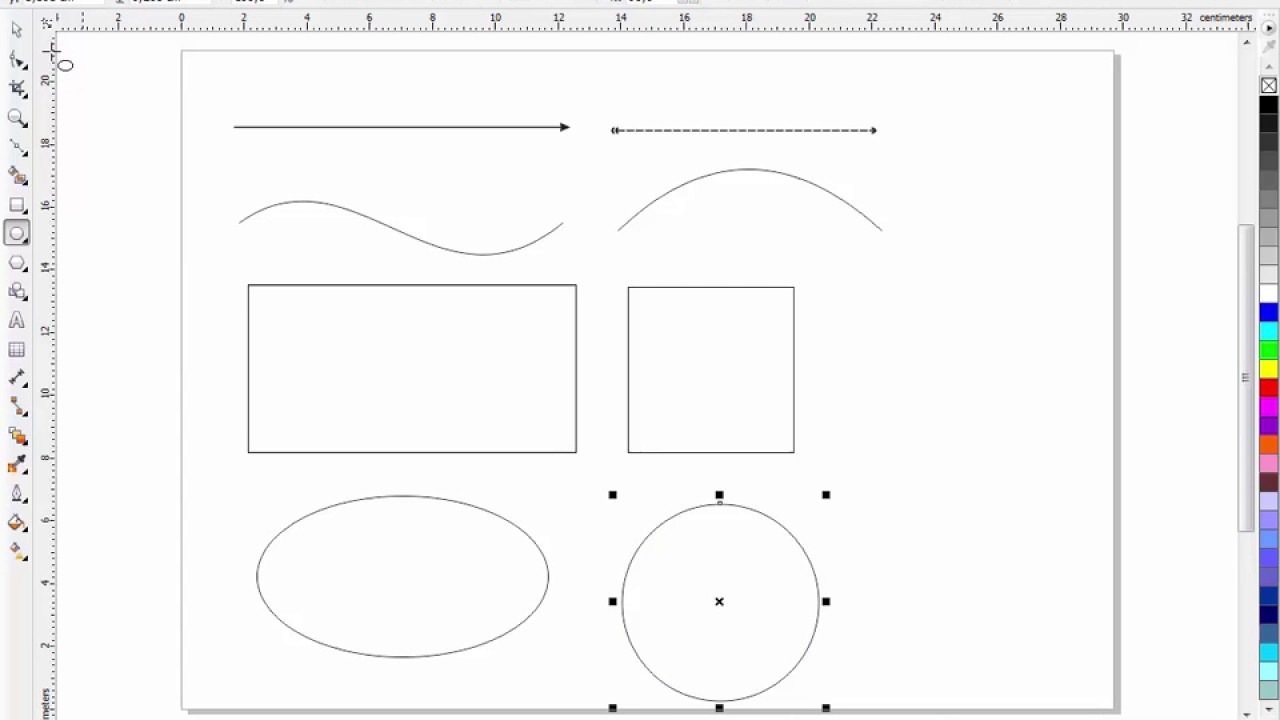
Task: Select the Rectangle tool
Action: tap(16, 205)
